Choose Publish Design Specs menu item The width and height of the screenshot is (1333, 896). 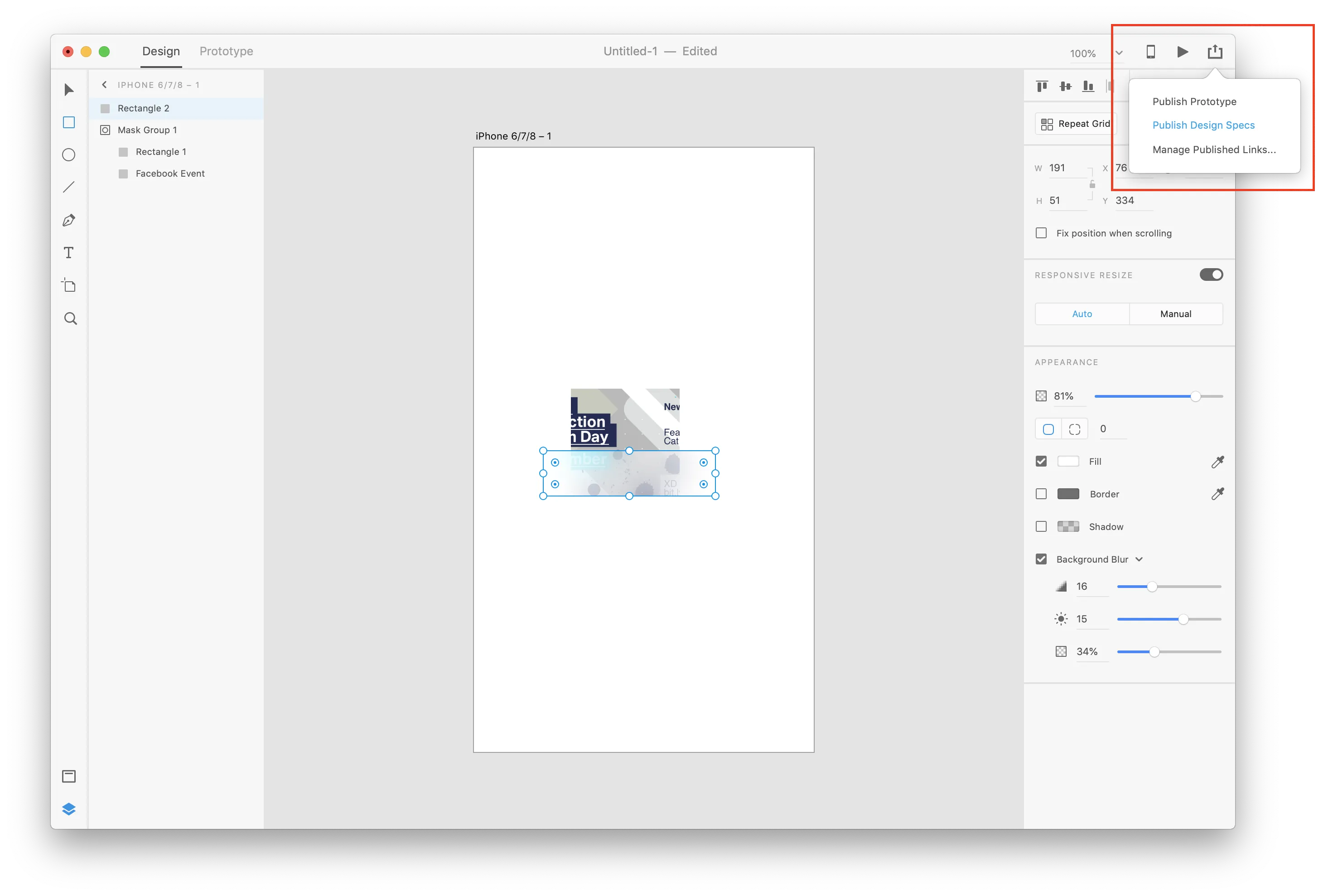[1203, 125]
